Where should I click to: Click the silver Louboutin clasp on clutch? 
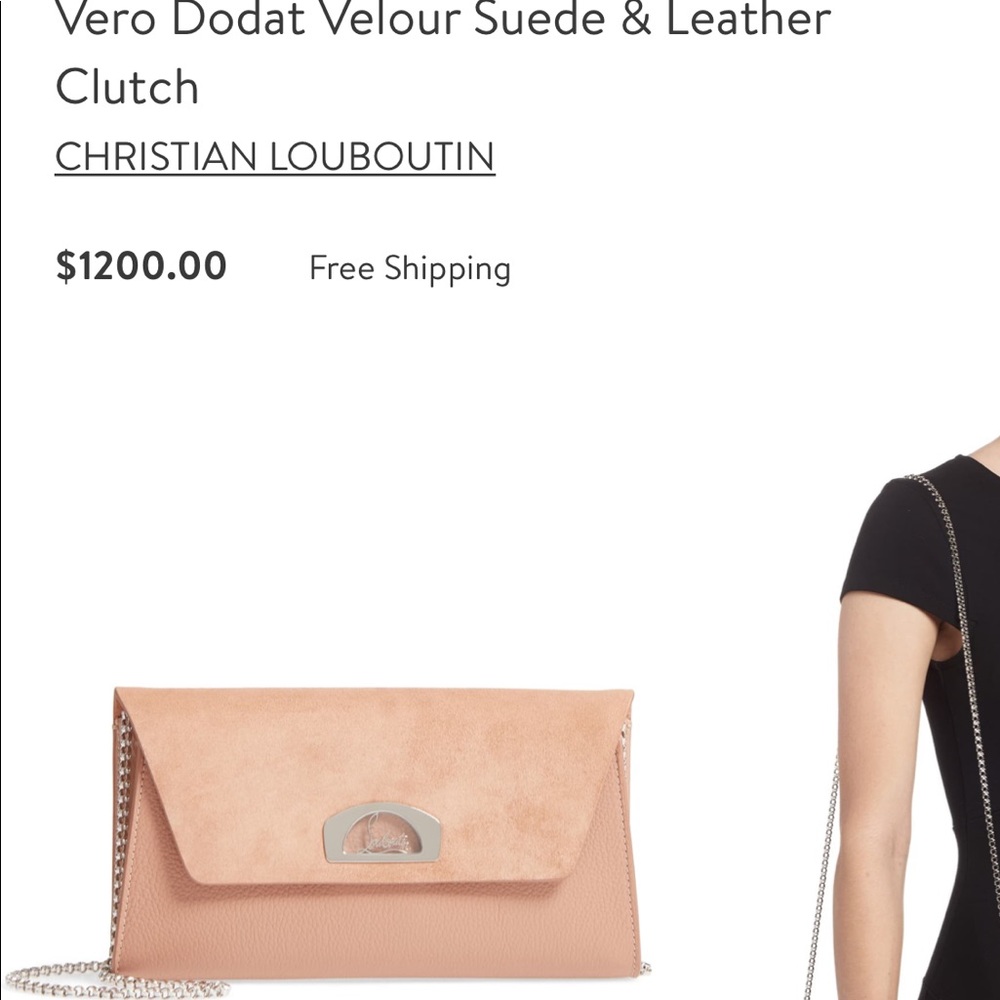[381, 833]
